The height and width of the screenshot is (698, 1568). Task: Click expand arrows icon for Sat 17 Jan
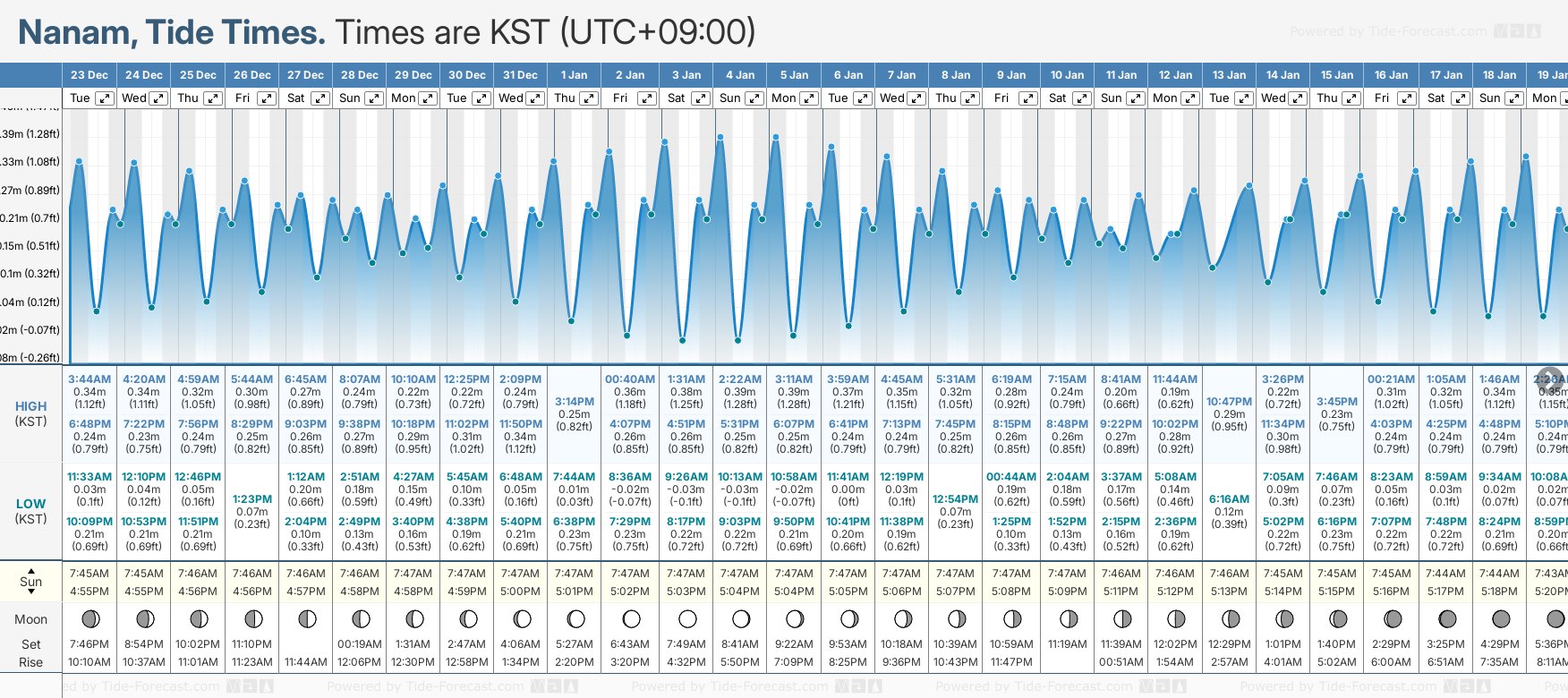pos(1460,98)
